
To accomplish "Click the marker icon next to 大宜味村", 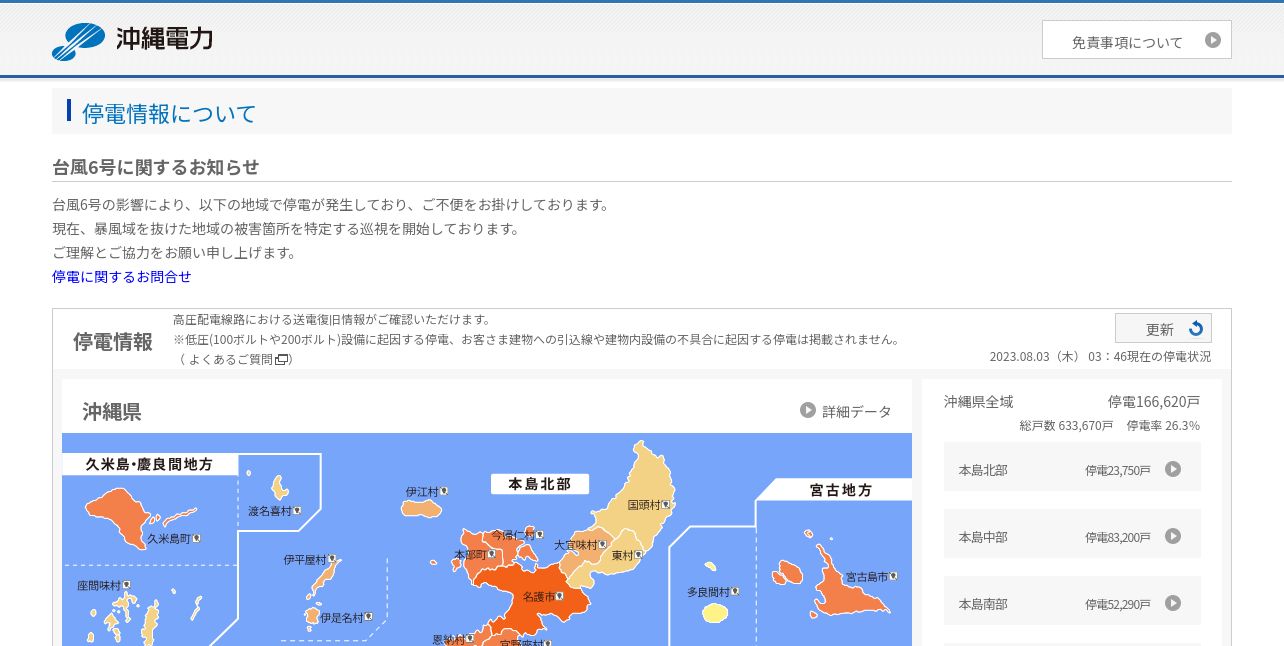I will [x=603, y=545].
